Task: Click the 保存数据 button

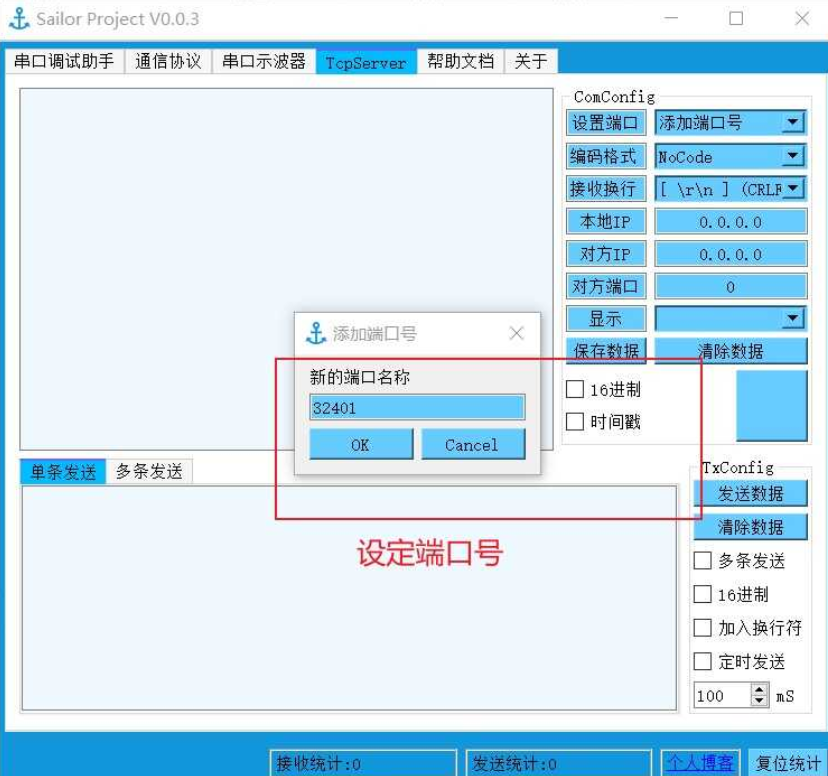Action: pos(605,352)
